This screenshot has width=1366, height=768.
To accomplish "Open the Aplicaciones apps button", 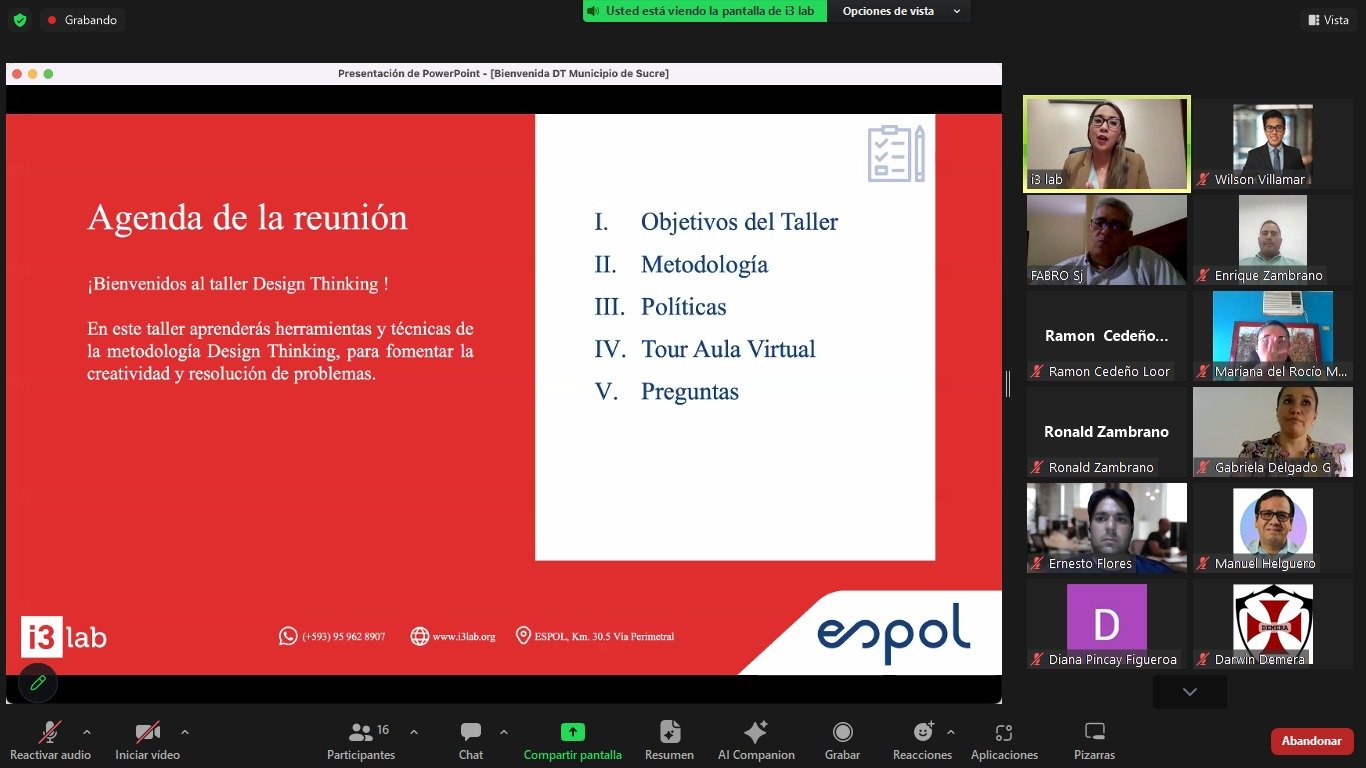I will click(x=1004, y=741).
